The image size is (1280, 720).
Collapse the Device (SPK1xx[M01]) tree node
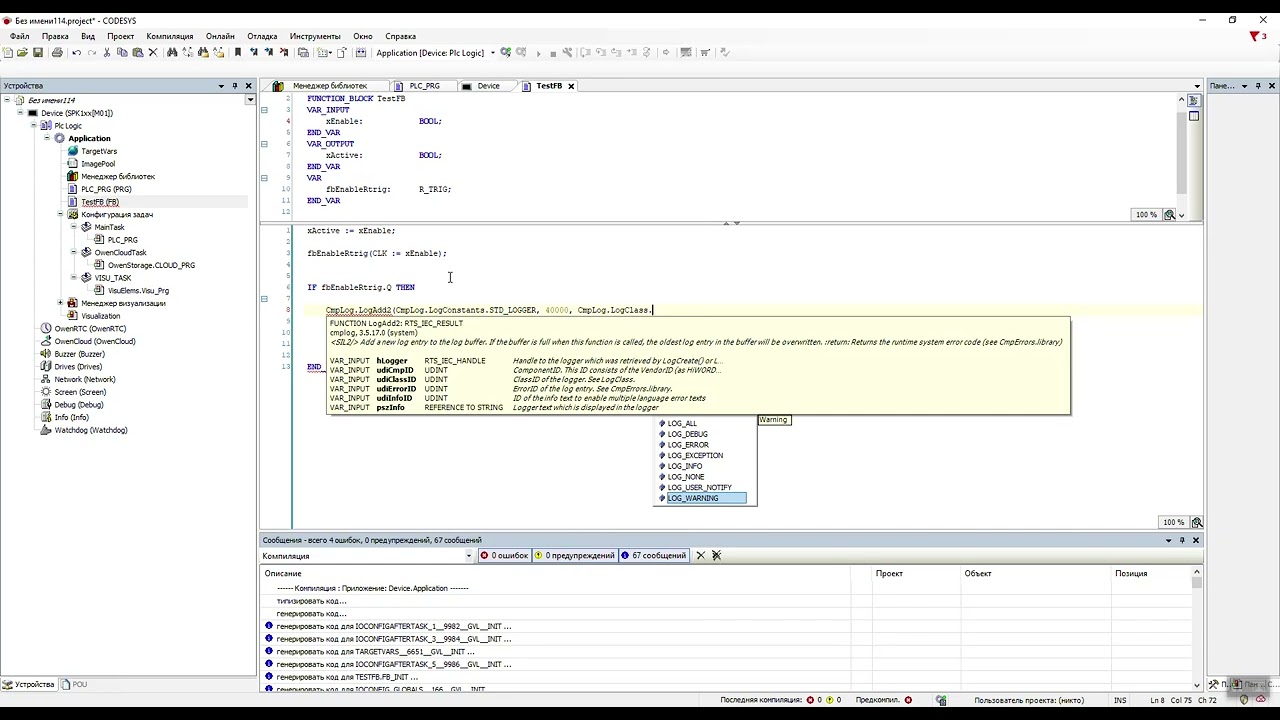[x=20, y=113]
